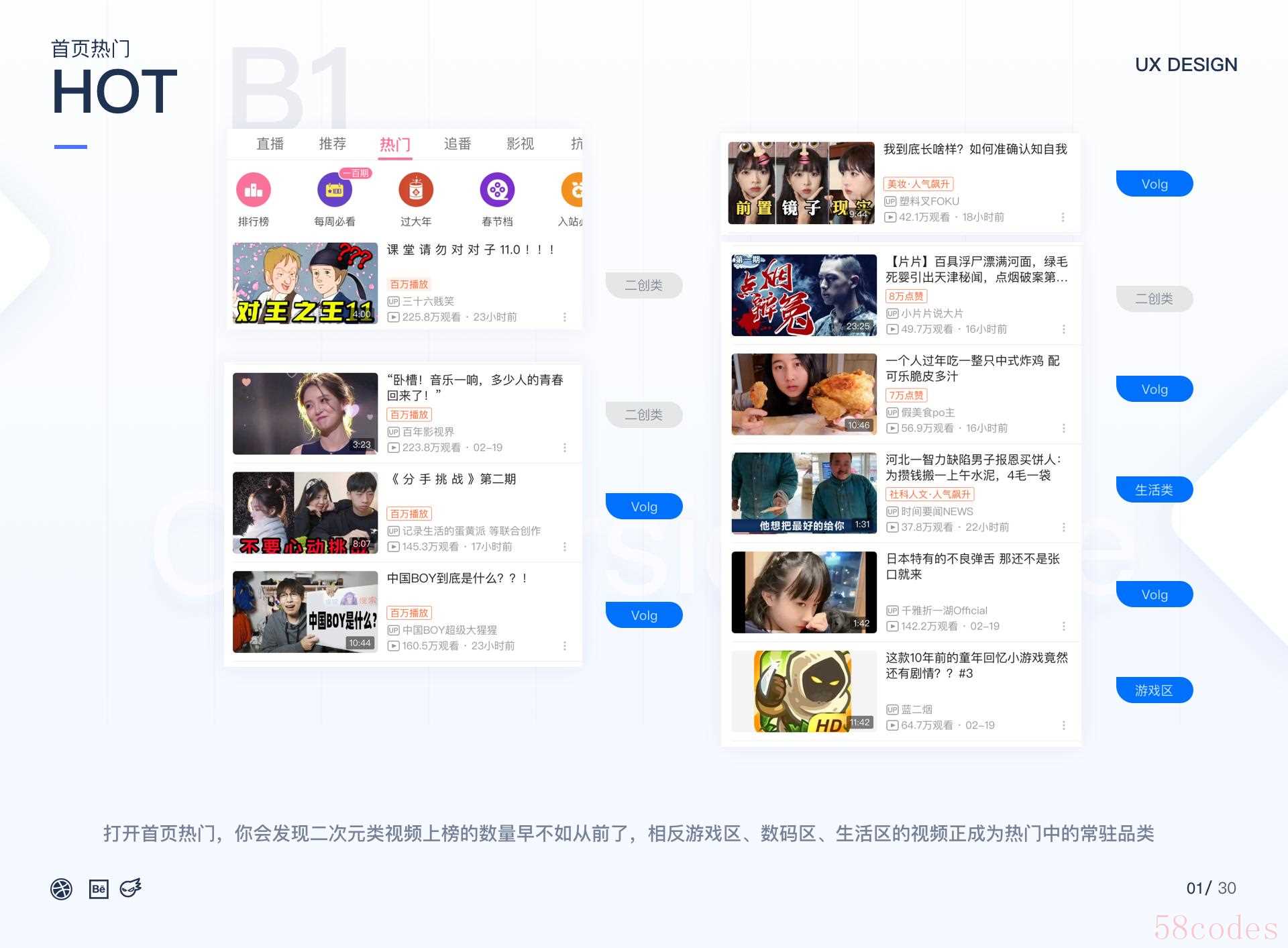Click Volg tag beside 中式炸鸡 video
This screenshot has height=948, width=1288.
click(1155, 389)
